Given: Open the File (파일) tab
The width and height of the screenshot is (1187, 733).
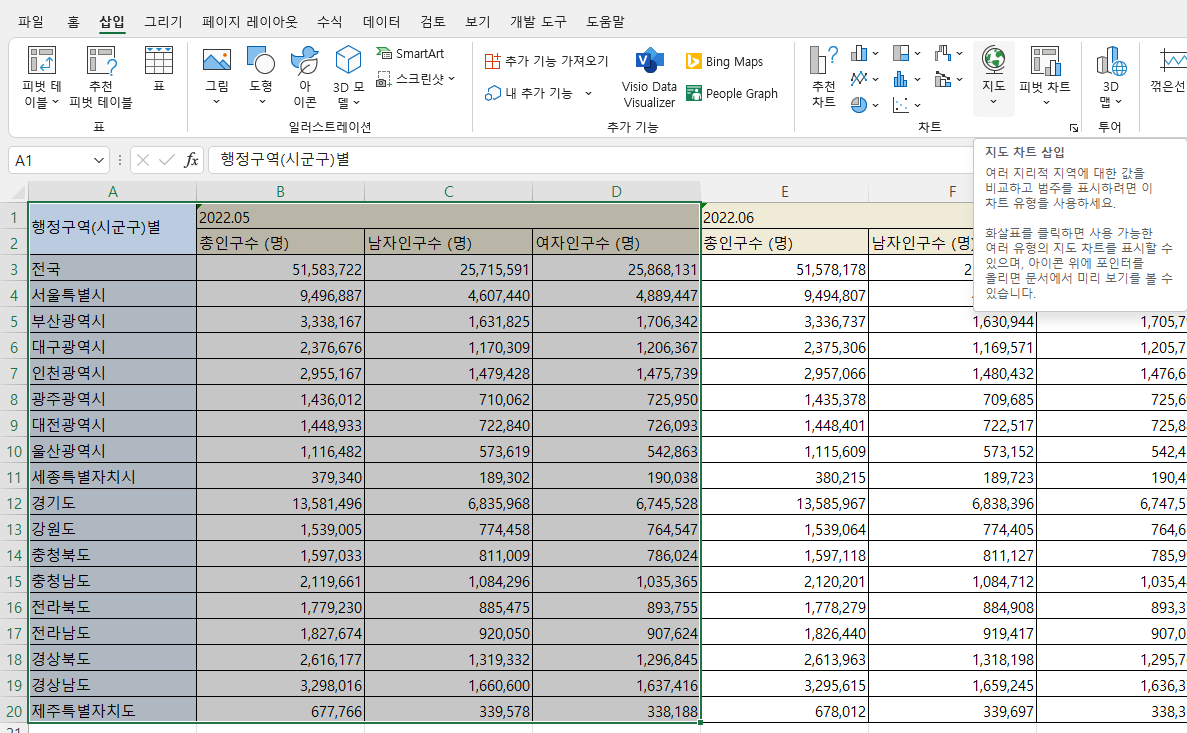Looking at the screenshot, I should (31, 22).
